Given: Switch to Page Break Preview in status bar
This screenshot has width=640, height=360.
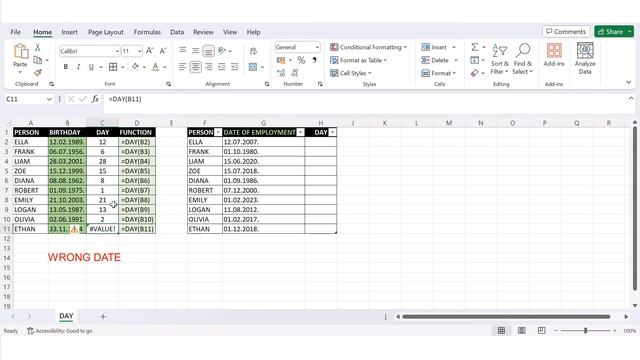Looking at the screenshot, I should (x=541, y=330).
